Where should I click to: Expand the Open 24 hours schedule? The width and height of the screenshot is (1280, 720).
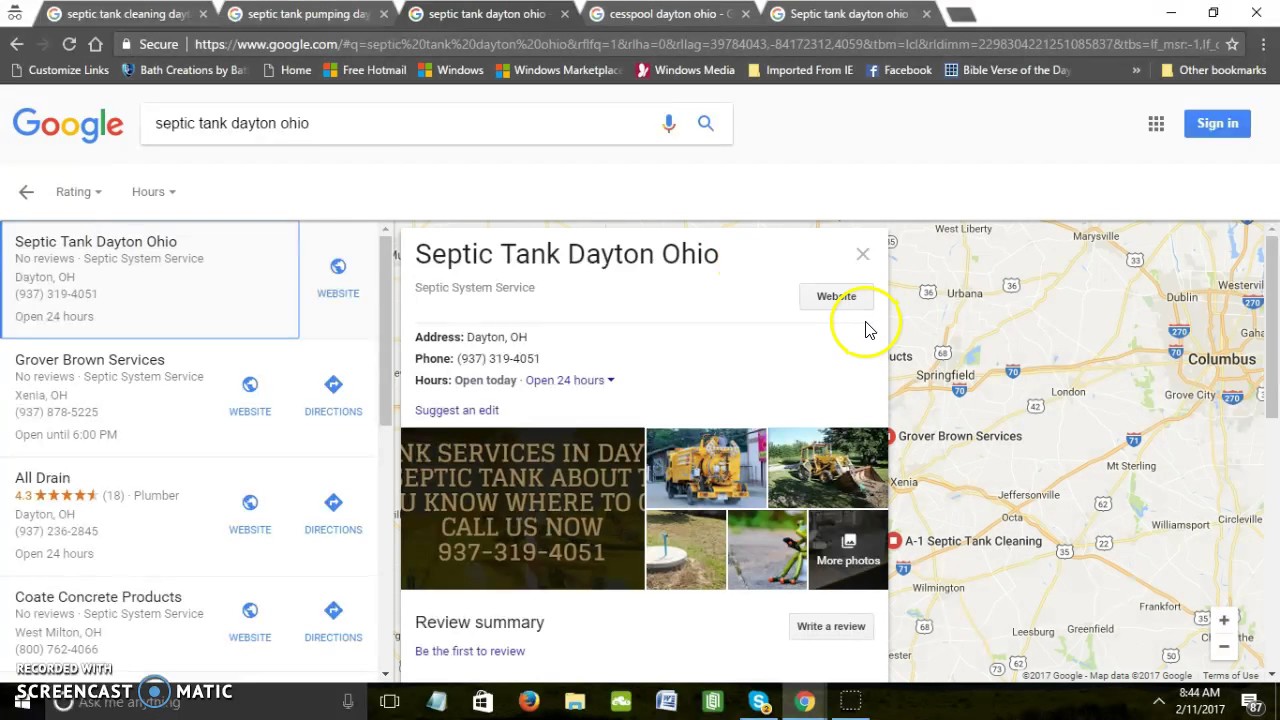[570, 380]
